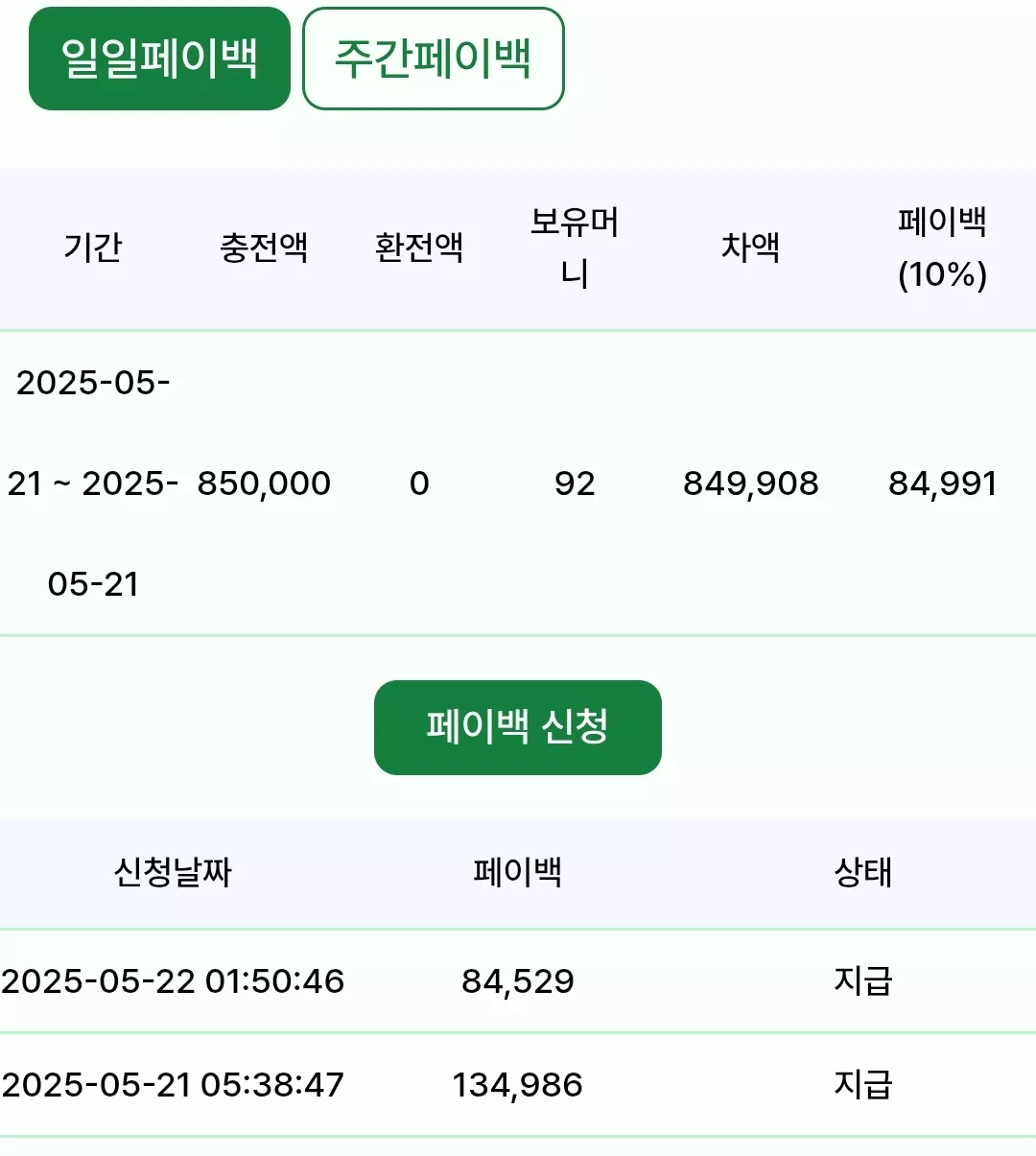Image resolution: width=1036 pixels, height=1156 pixels.
Task: Click the 충전액 column header
Action: (264, 248)
